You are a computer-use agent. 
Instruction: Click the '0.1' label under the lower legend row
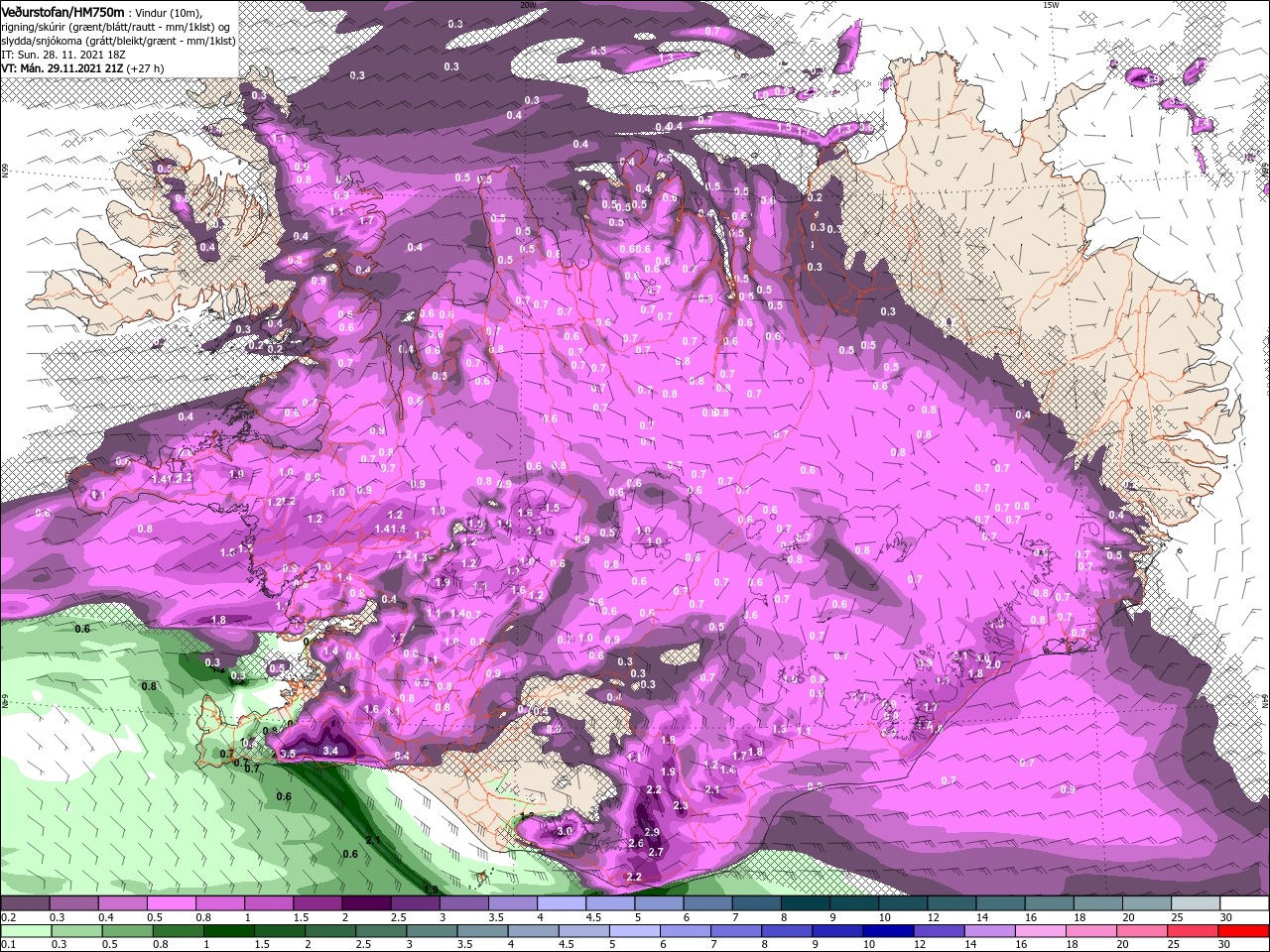[x=8, y=944]
